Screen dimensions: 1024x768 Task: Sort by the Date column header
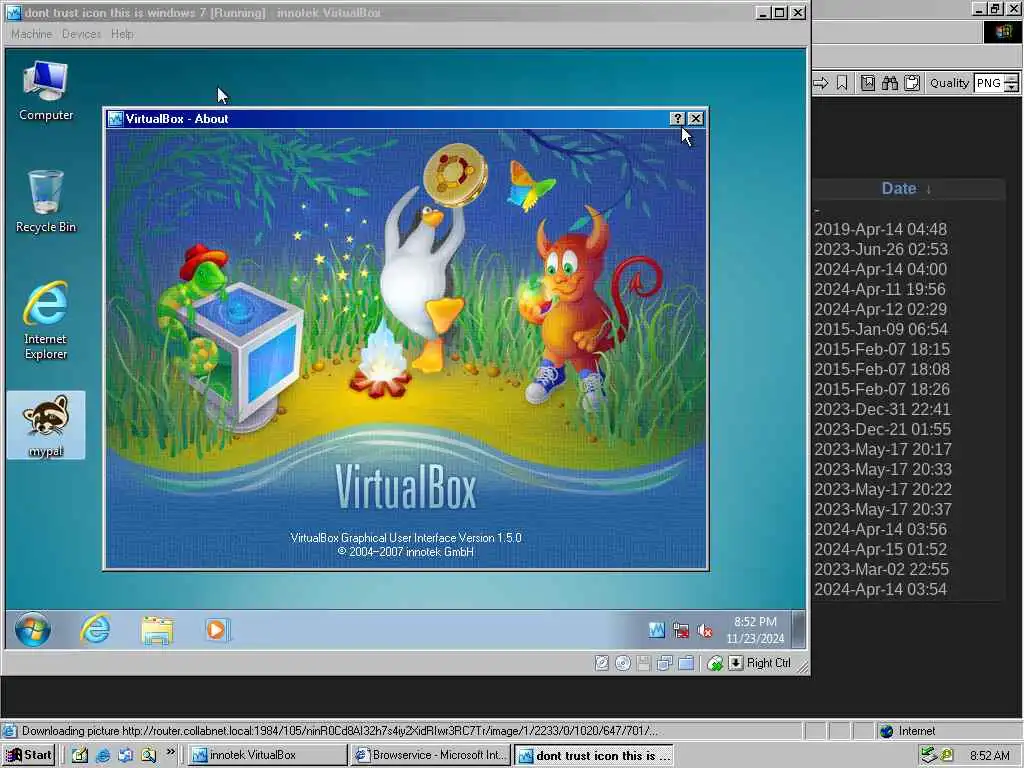click(x=899, y=189)
